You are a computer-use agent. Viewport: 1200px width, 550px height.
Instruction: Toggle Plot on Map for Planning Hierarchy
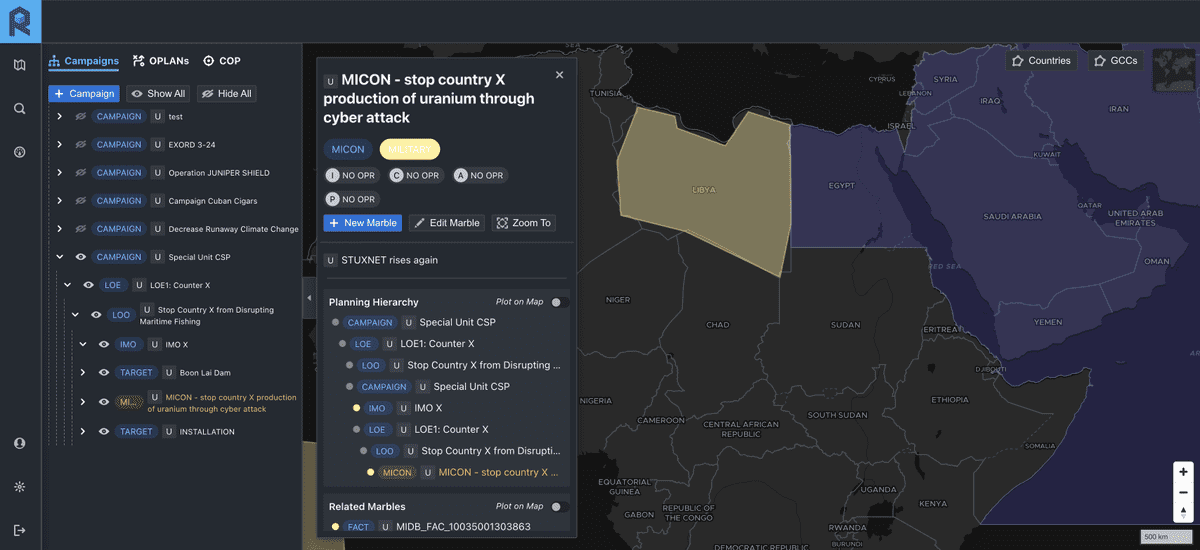(x=560, y=302)
